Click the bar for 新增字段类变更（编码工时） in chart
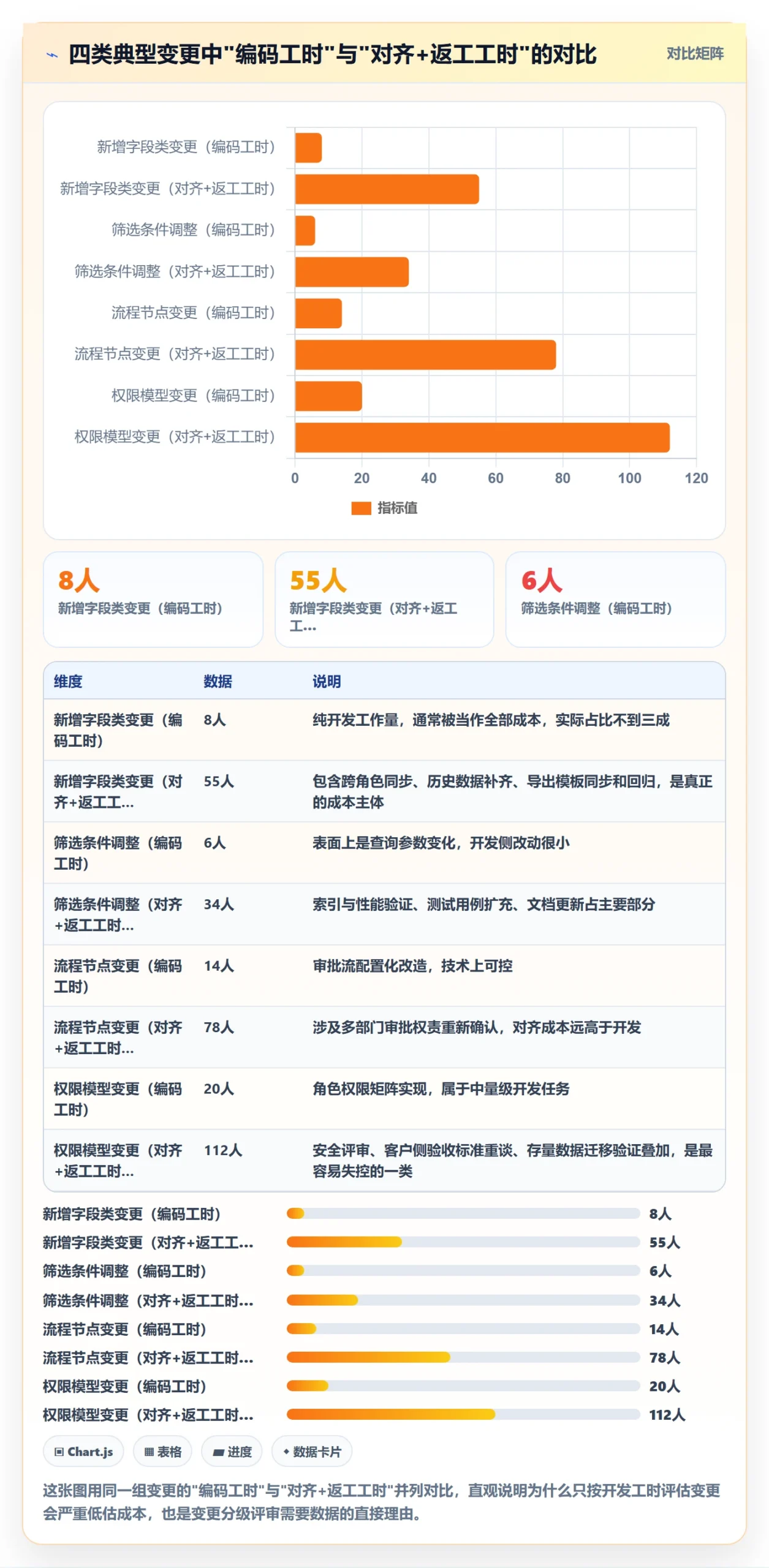Viewport: 769px width, 1568px height. [308, 148]
